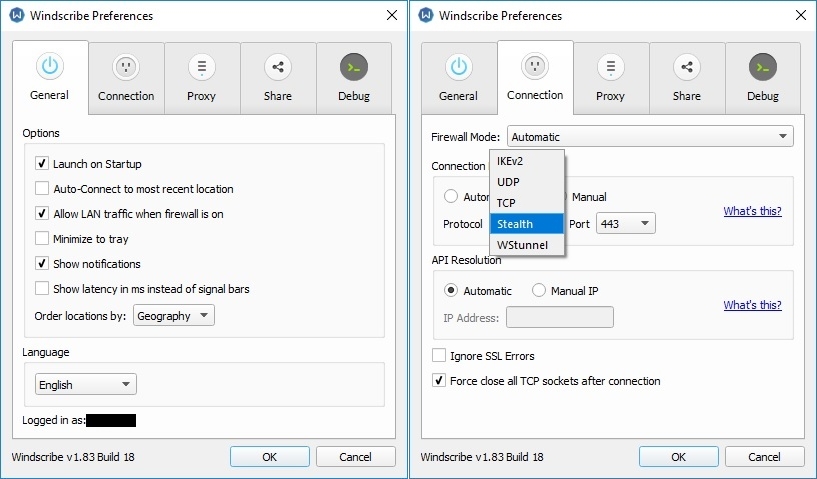Viewport: 817px width, 479px height.
Task: Click OK in right Preferences window
Action: tap(678, 457)
